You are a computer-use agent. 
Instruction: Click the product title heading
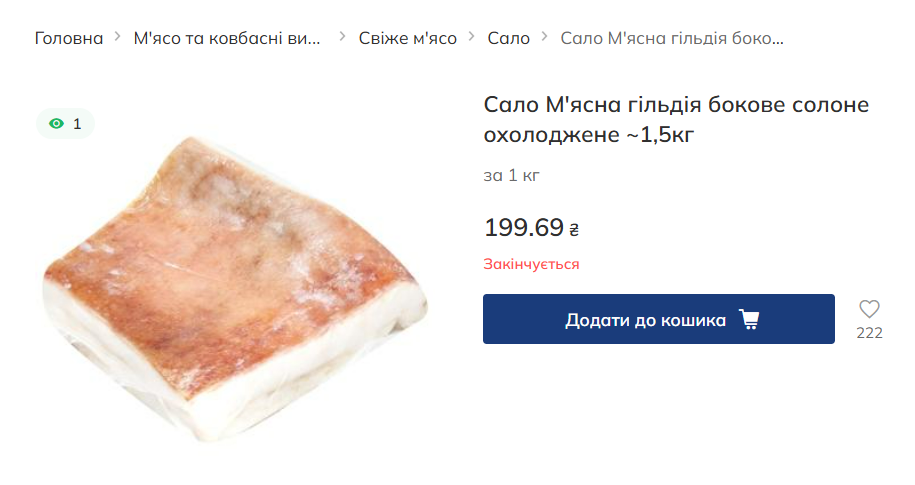(676, 120)
